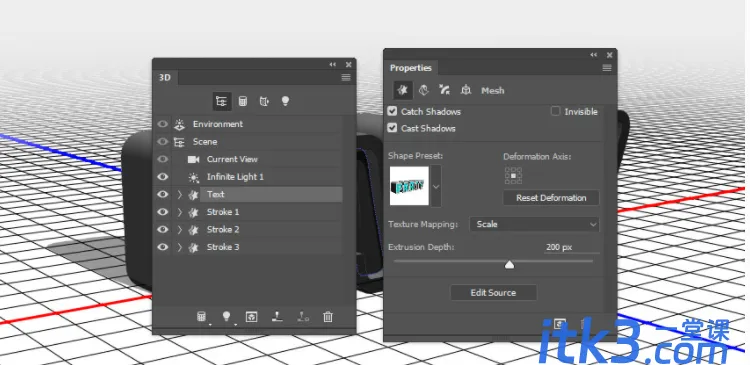
Task: Click the Edit Source button
Action: (493, 293)
